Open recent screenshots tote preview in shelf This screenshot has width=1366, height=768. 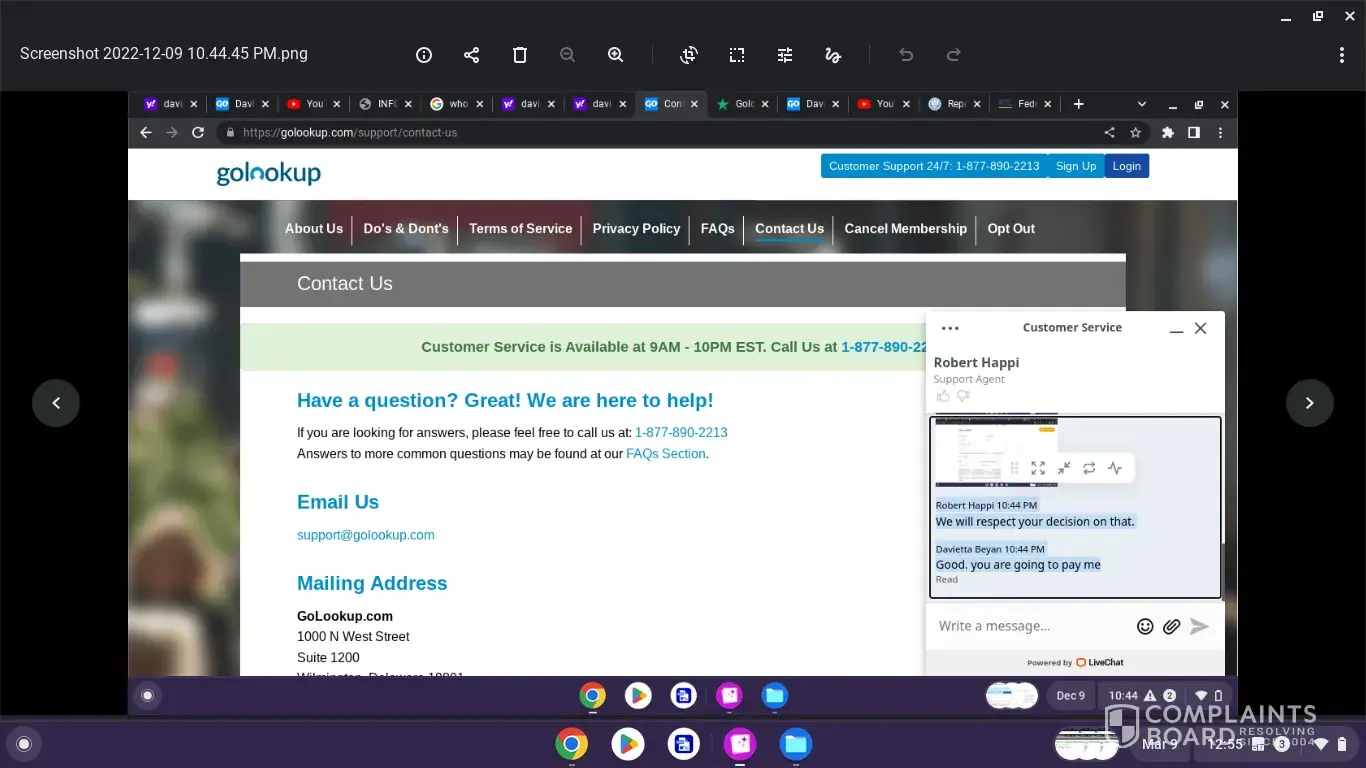(x=1088, y=744)
